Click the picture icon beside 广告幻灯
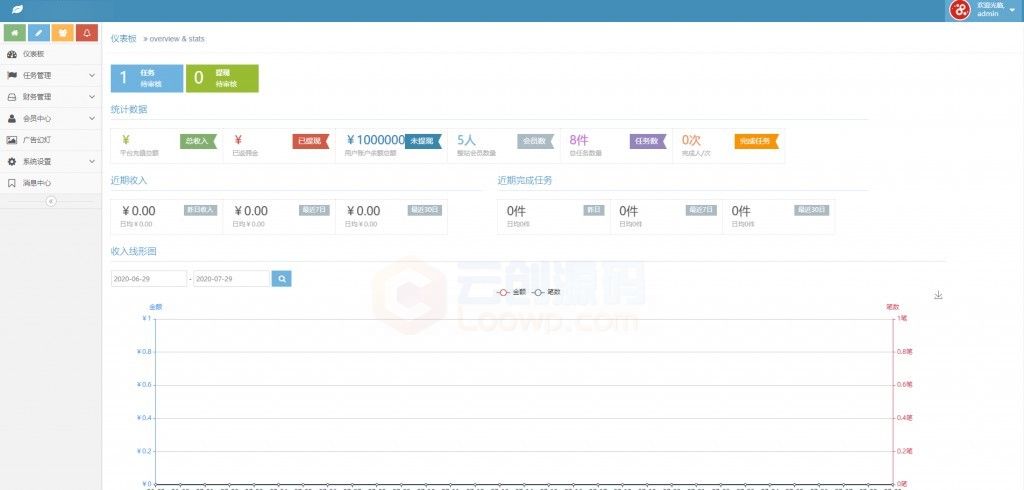1024x490 pixels. coord(12,140)
